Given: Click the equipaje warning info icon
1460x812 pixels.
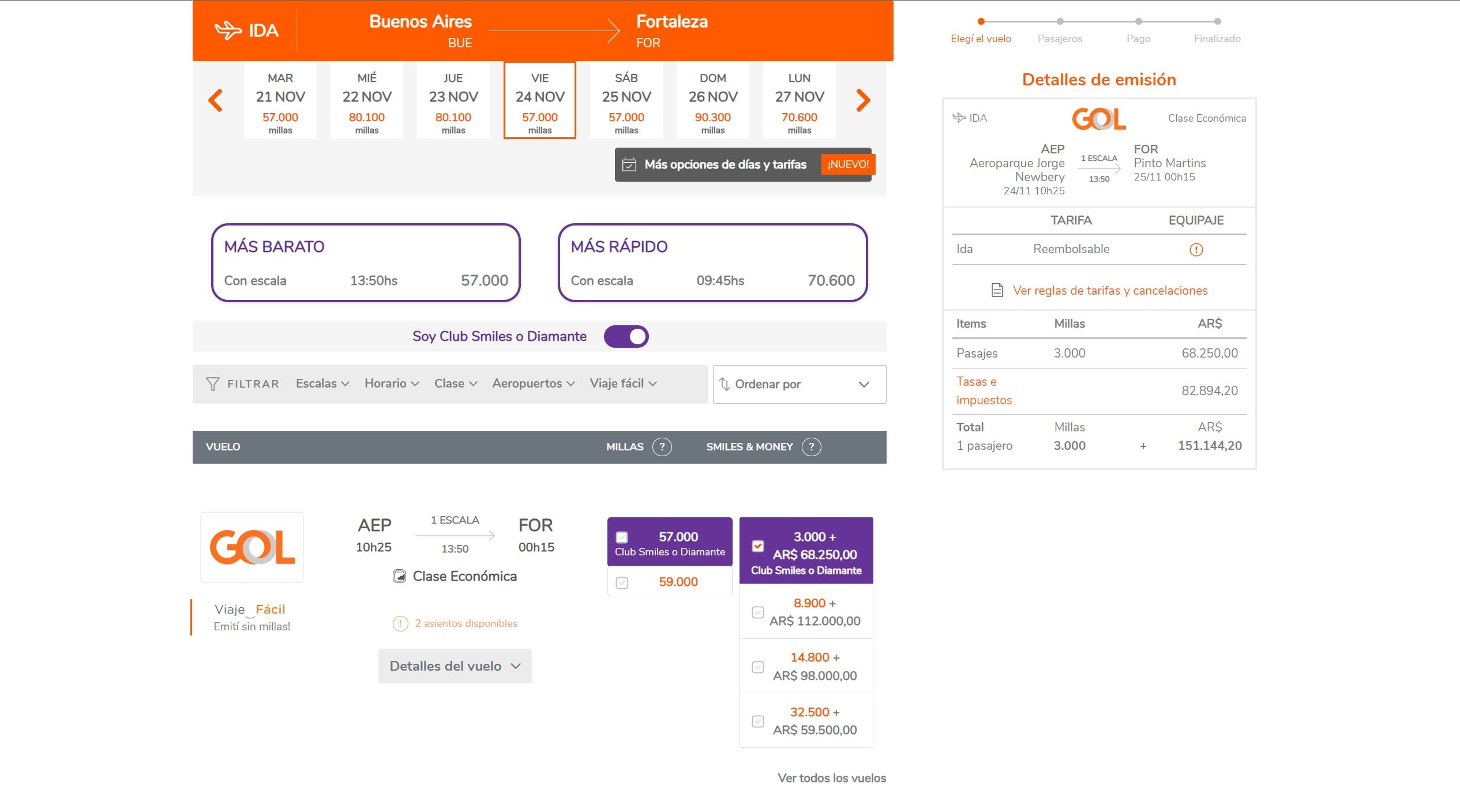Looking at the screenshot, I should [x=1196, y=250].
